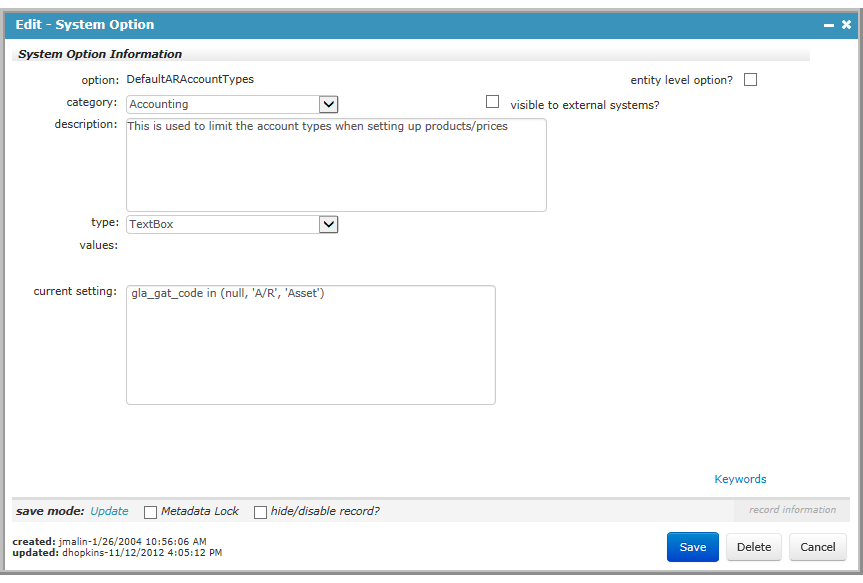Tick the hide/disable record checkbox
The image size is (863, 583).
260,512
